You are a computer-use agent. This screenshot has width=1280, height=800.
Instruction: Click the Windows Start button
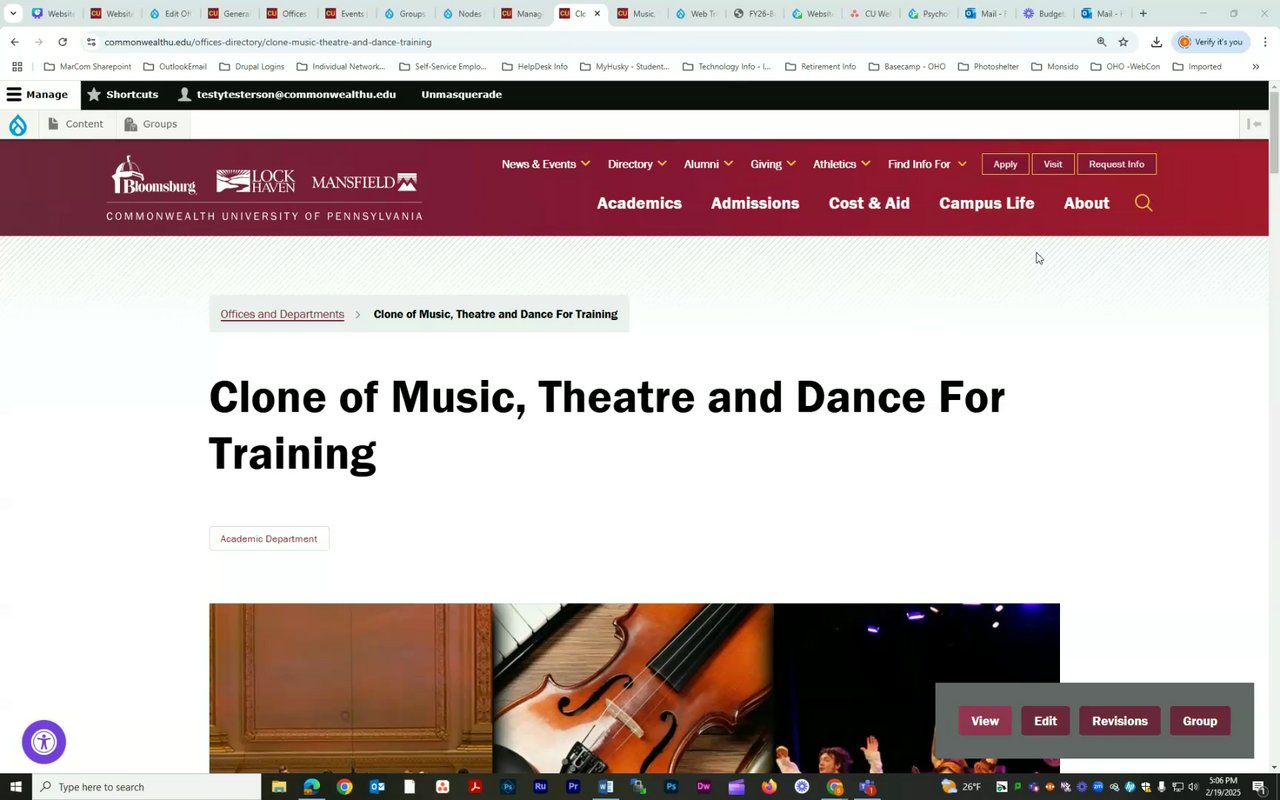pyautogui.click(x=16, y=787)
